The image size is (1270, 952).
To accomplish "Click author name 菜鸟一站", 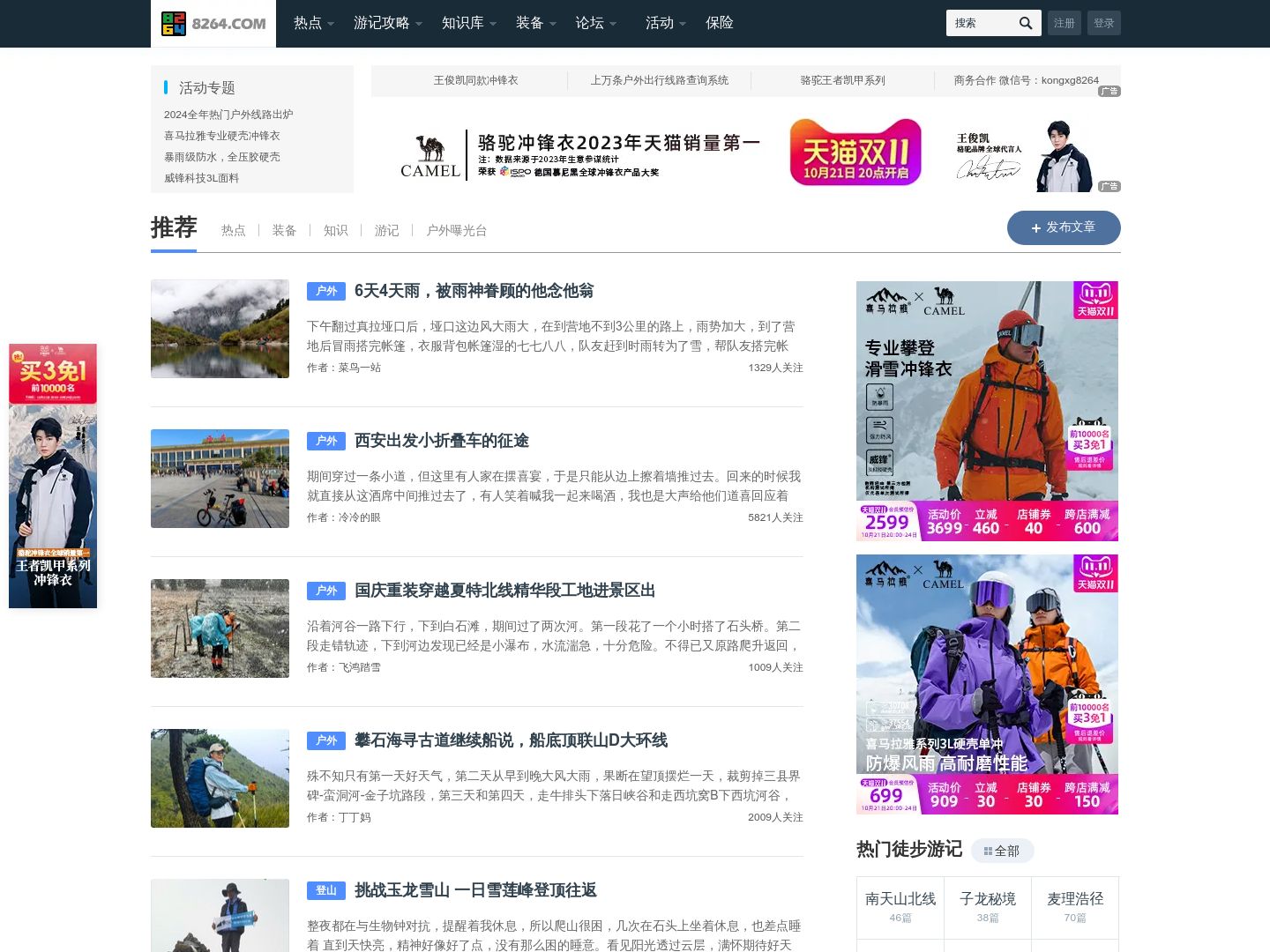I will click(x=360, y=368).
